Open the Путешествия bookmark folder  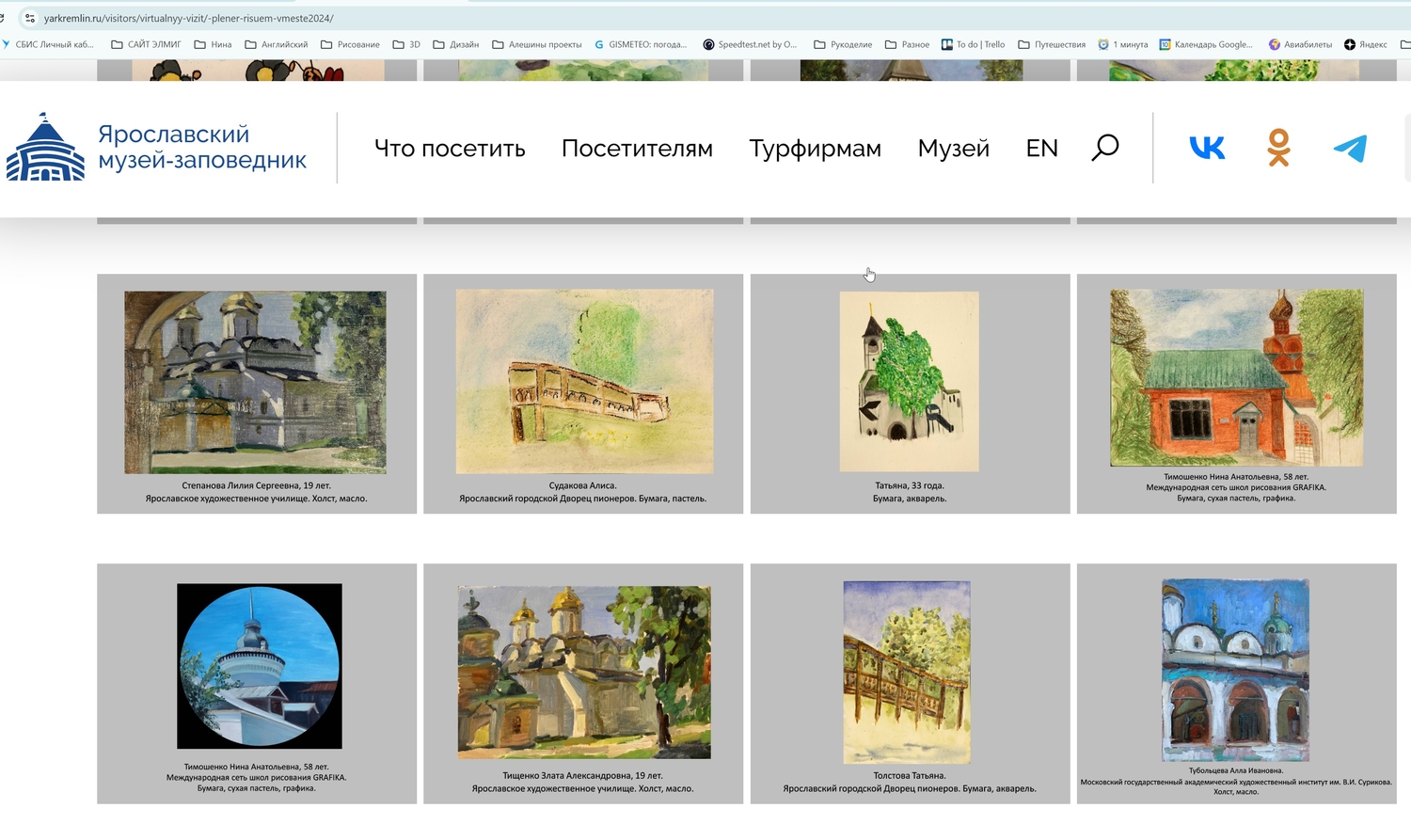[x=1052, y=44]
